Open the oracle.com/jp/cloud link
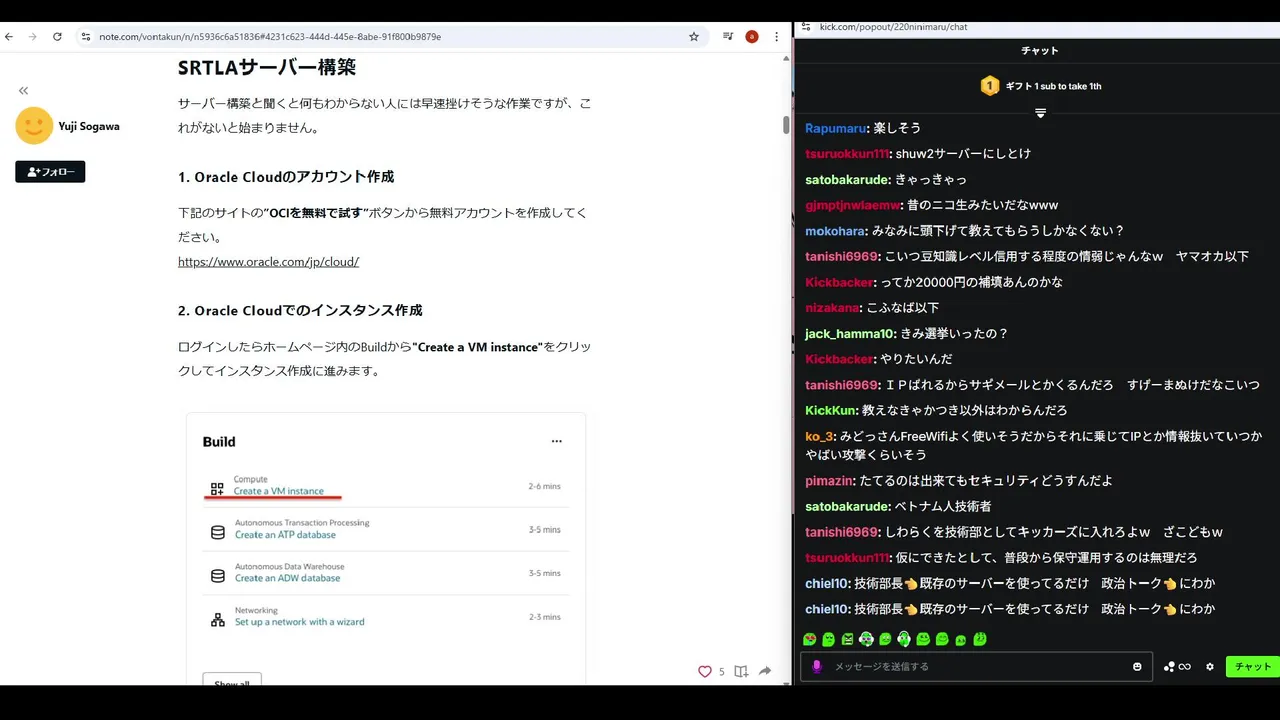1280x720 pixels. 268,262
